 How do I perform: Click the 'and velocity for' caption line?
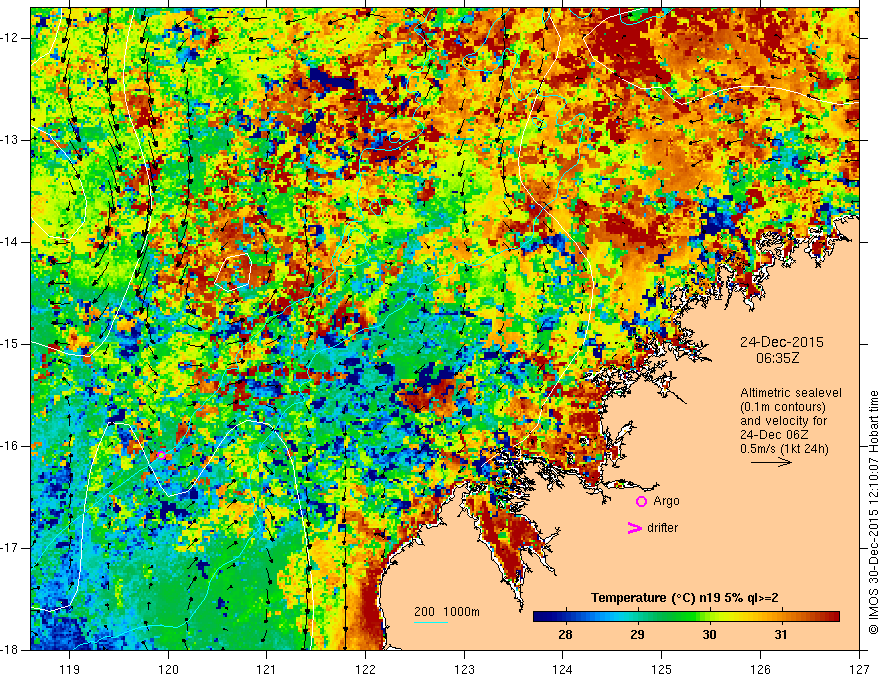tap(783, 421)
